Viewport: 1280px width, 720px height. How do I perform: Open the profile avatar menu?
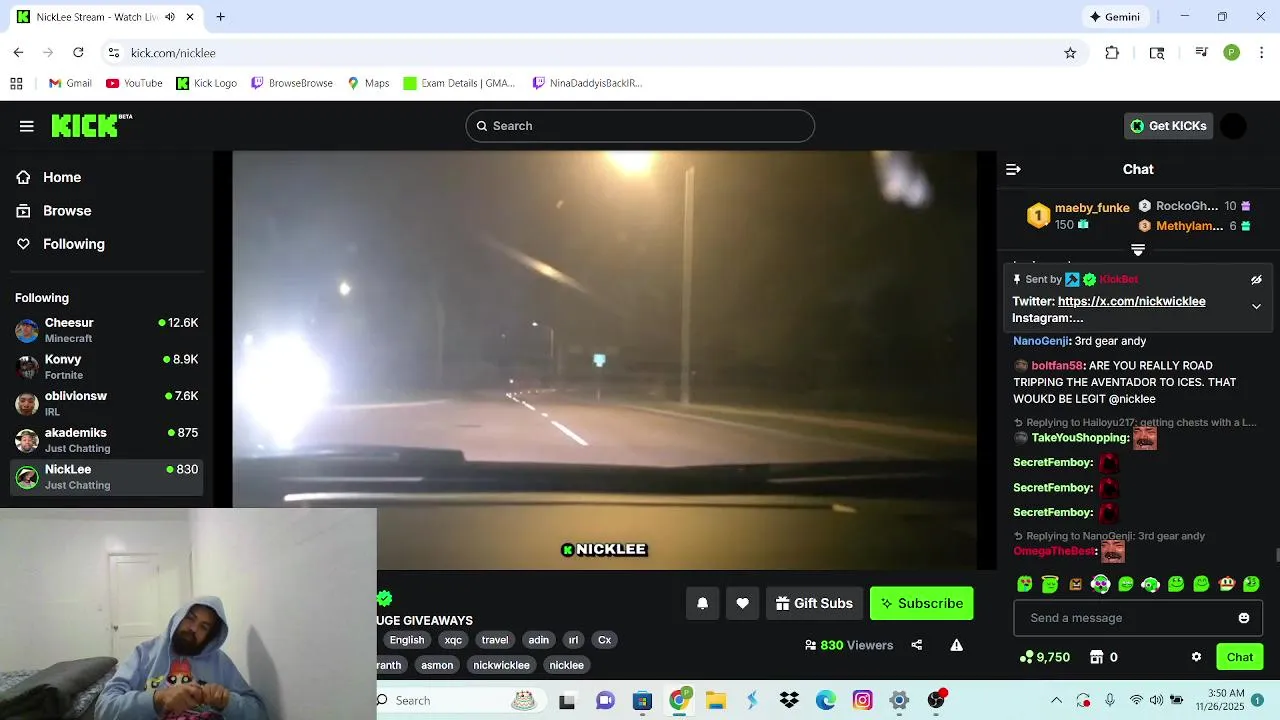click(1234, 126)
